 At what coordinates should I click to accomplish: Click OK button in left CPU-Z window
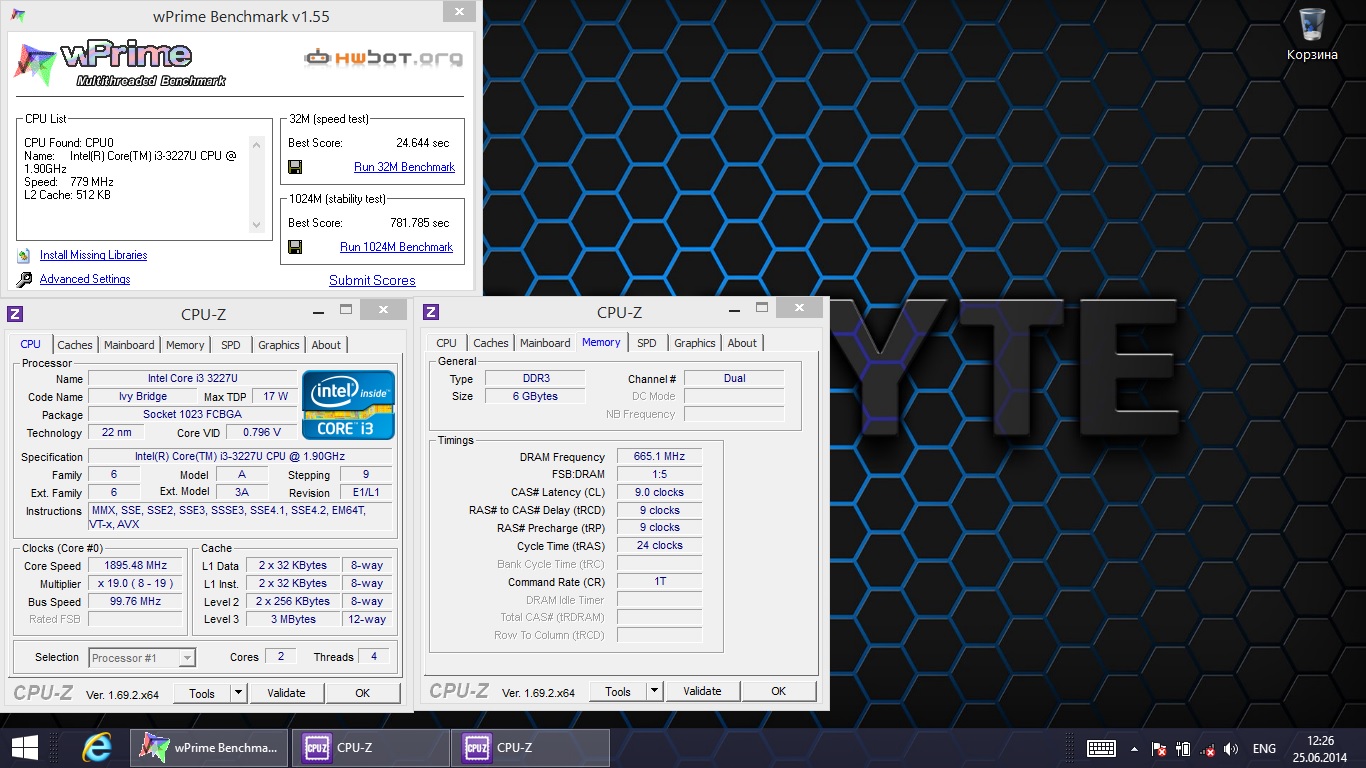[x=363, y=693]
